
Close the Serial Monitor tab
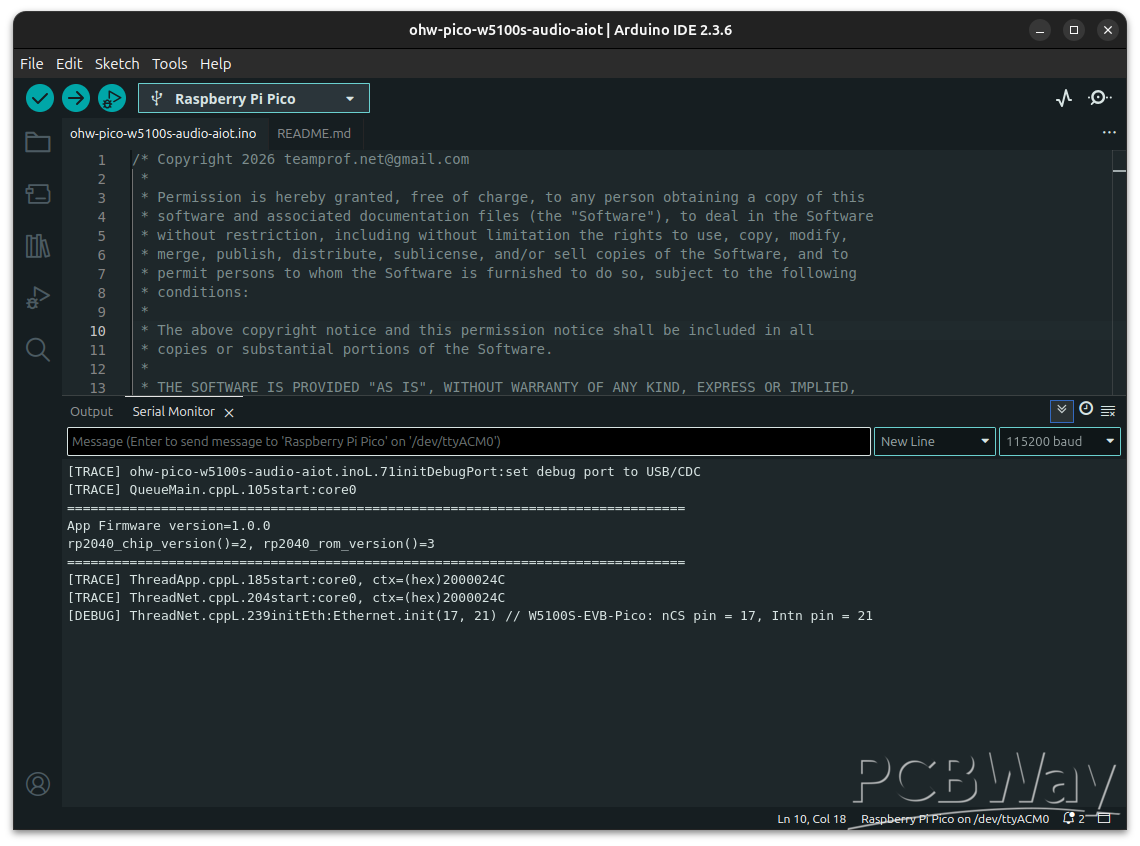coord(229,413)
